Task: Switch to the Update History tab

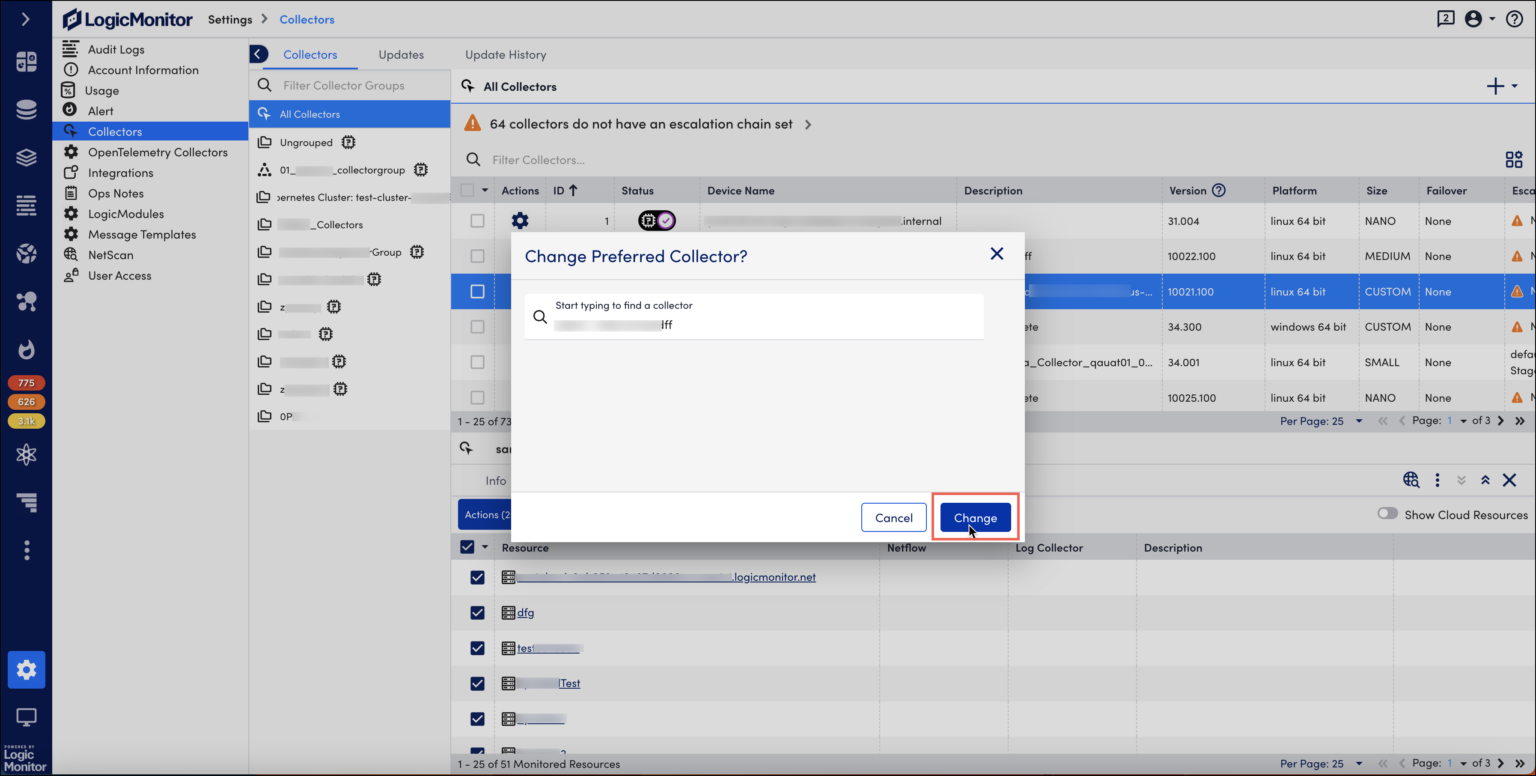Action: coord(505,55)
